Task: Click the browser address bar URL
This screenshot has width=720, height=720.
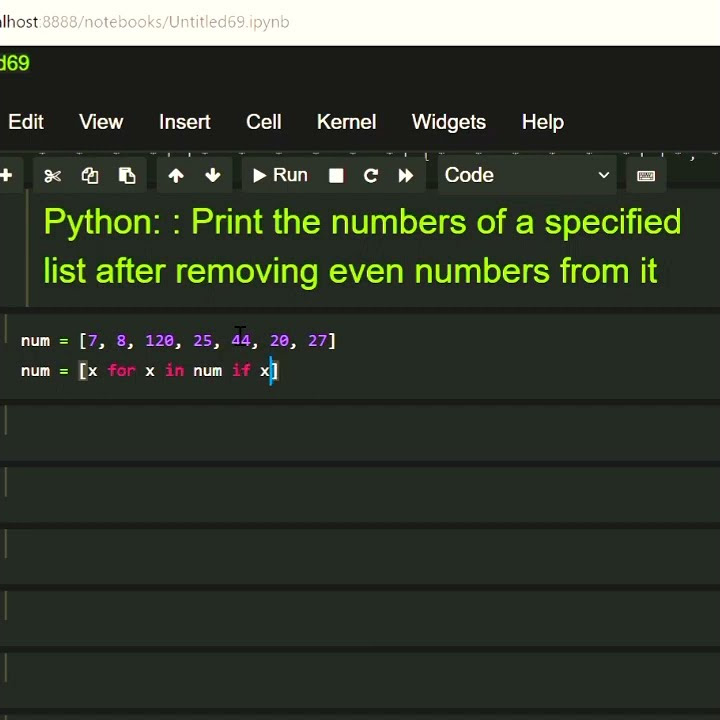Action: (x=145, y=22)
